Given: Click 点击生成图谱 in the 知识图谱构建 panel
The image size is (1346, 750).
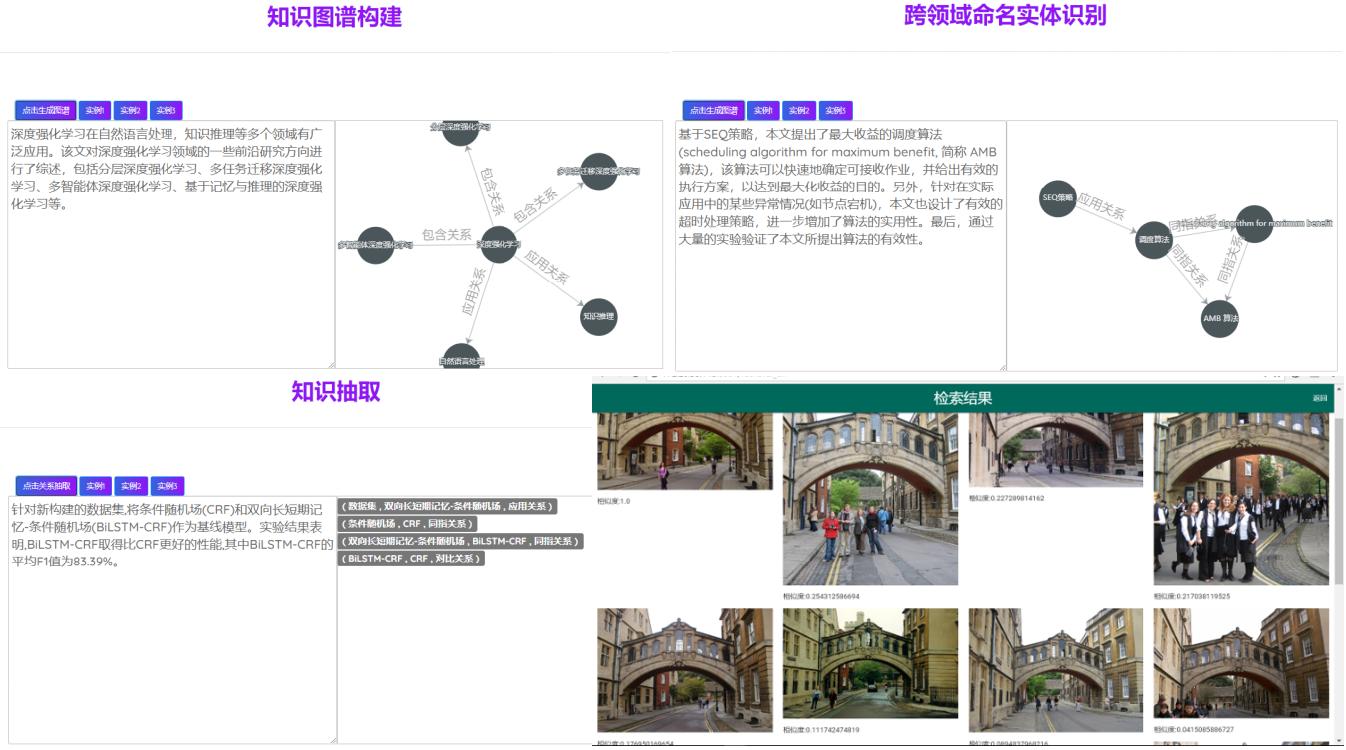Looking at the screenshot, I should click(x=46, y=110).
